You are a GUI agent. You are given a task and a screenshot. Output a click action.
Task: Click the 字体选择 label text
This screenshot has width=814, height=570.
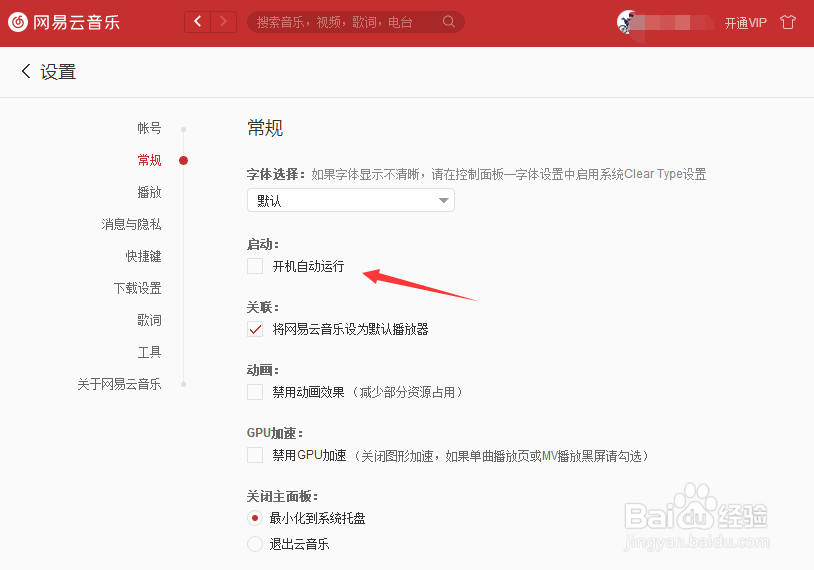point(275,174)
